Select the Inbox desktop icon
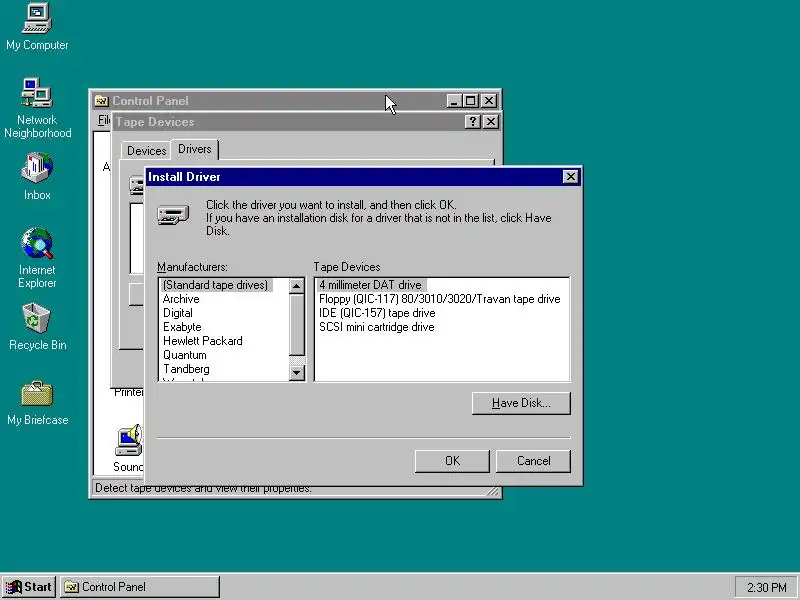800x600 pixels. (x=37, y=176)
